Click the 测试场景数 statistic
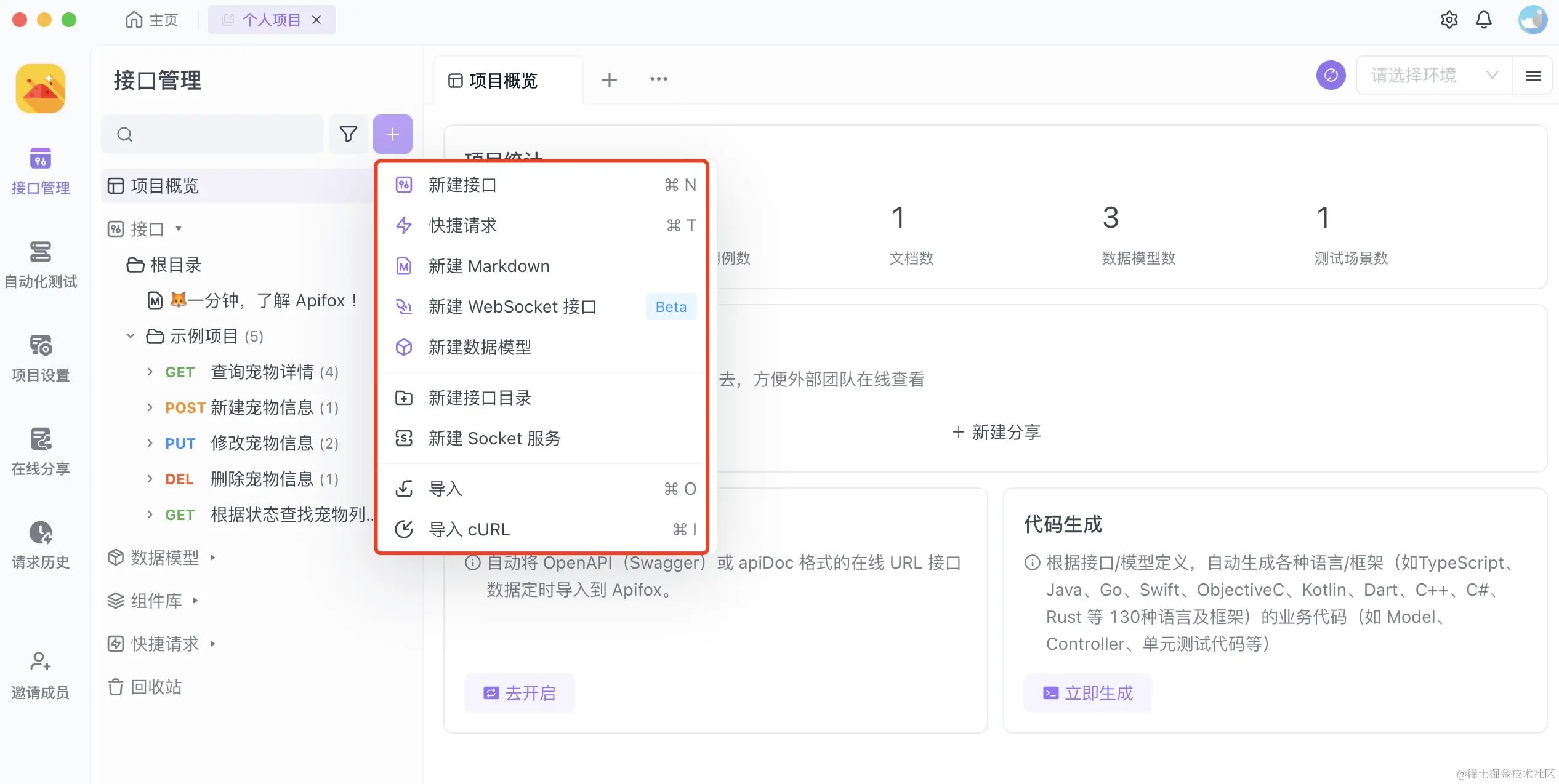Image resolution: width=1559 pixels, height=784 pixels. (x=1351, y=237)
